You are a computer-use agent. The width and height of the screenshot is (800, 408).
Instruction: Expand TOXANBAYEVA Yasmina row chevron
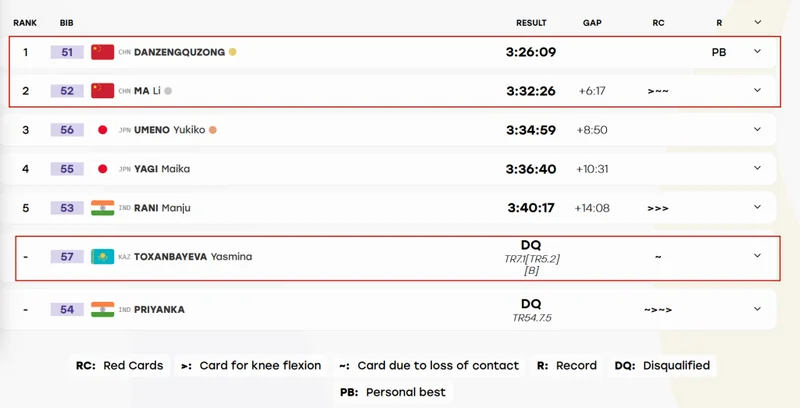point(758,256)
